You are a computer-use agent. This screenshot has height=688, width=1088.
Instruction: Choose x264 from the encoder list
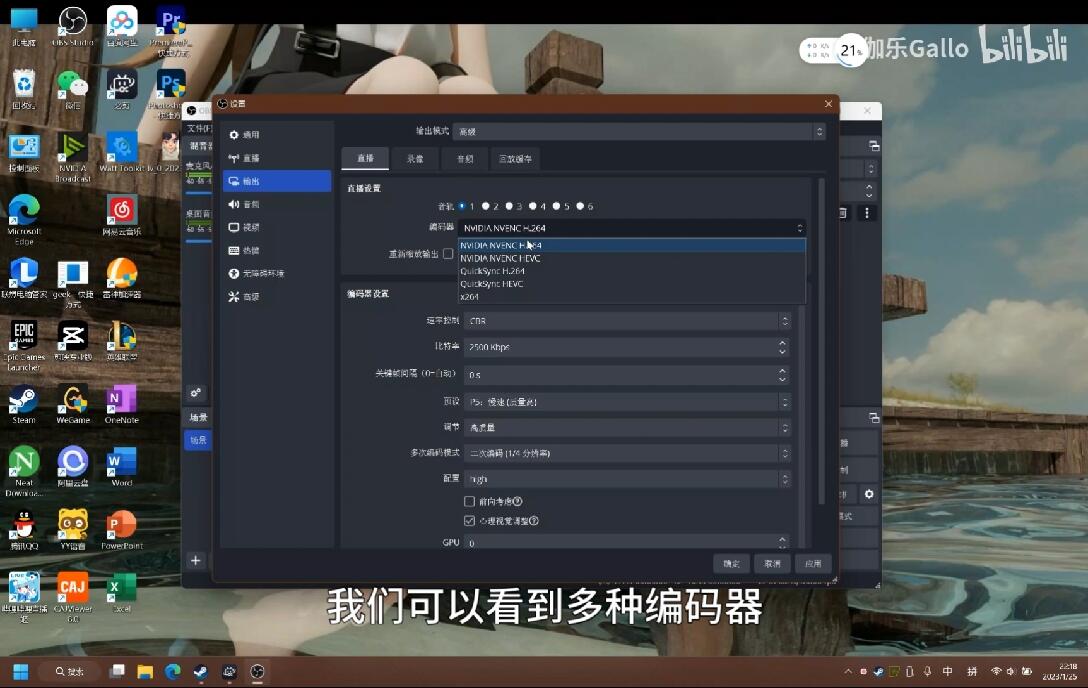click(631, 297)
